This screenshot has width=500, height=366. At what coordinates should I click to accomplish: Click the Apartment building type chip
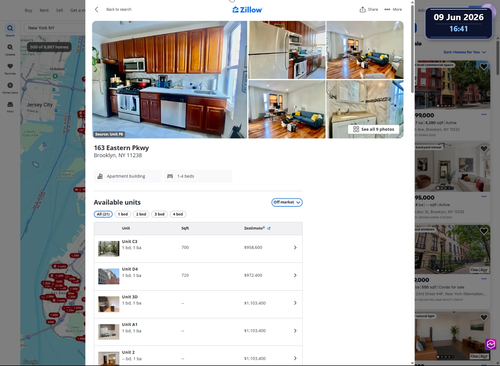point(128,176)
